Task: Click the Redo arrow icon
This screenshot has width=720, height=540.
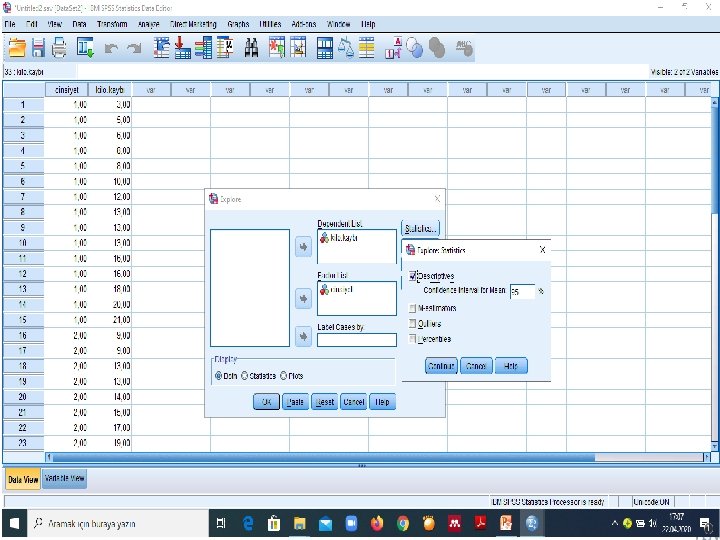Action: [x=134, y=48]
